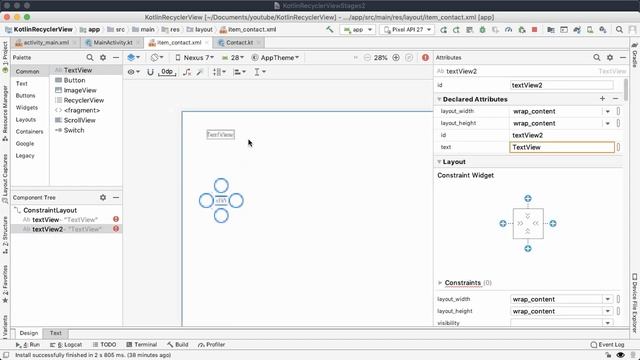
Task: Open the view options eye menu
Action: (x=133, y=72)
